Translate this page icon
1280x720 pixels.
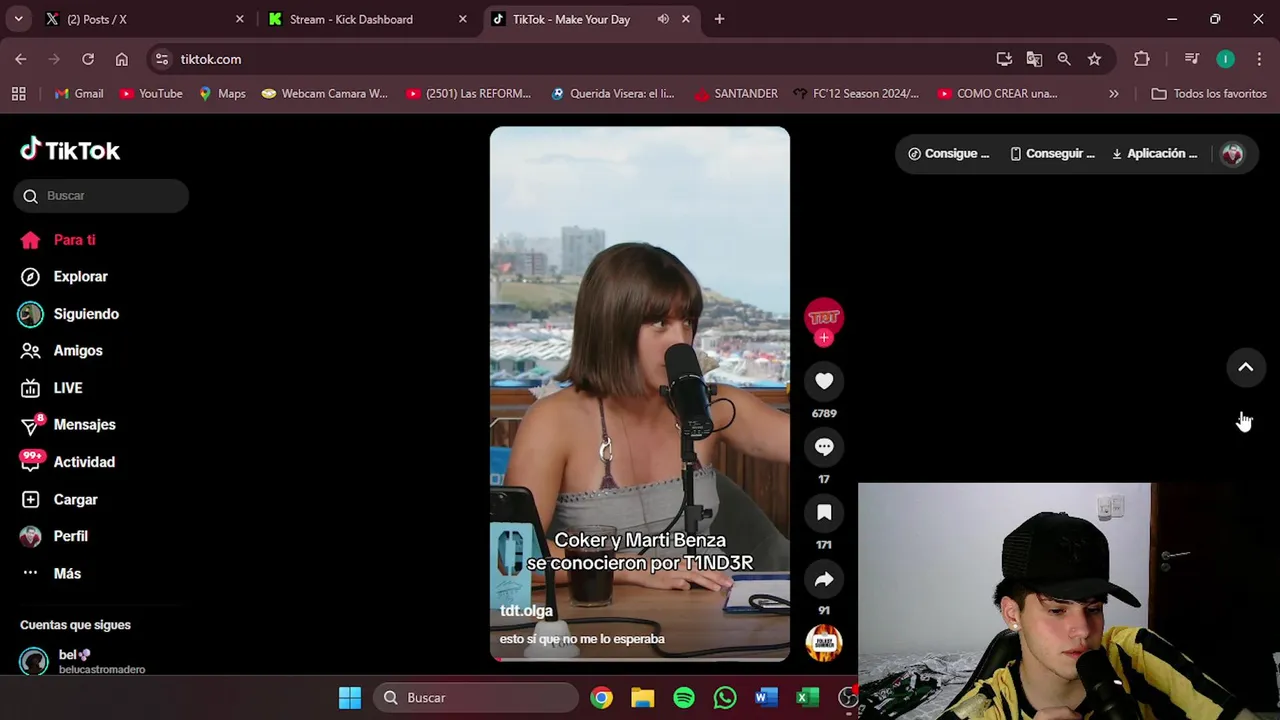click(1034, 59)
